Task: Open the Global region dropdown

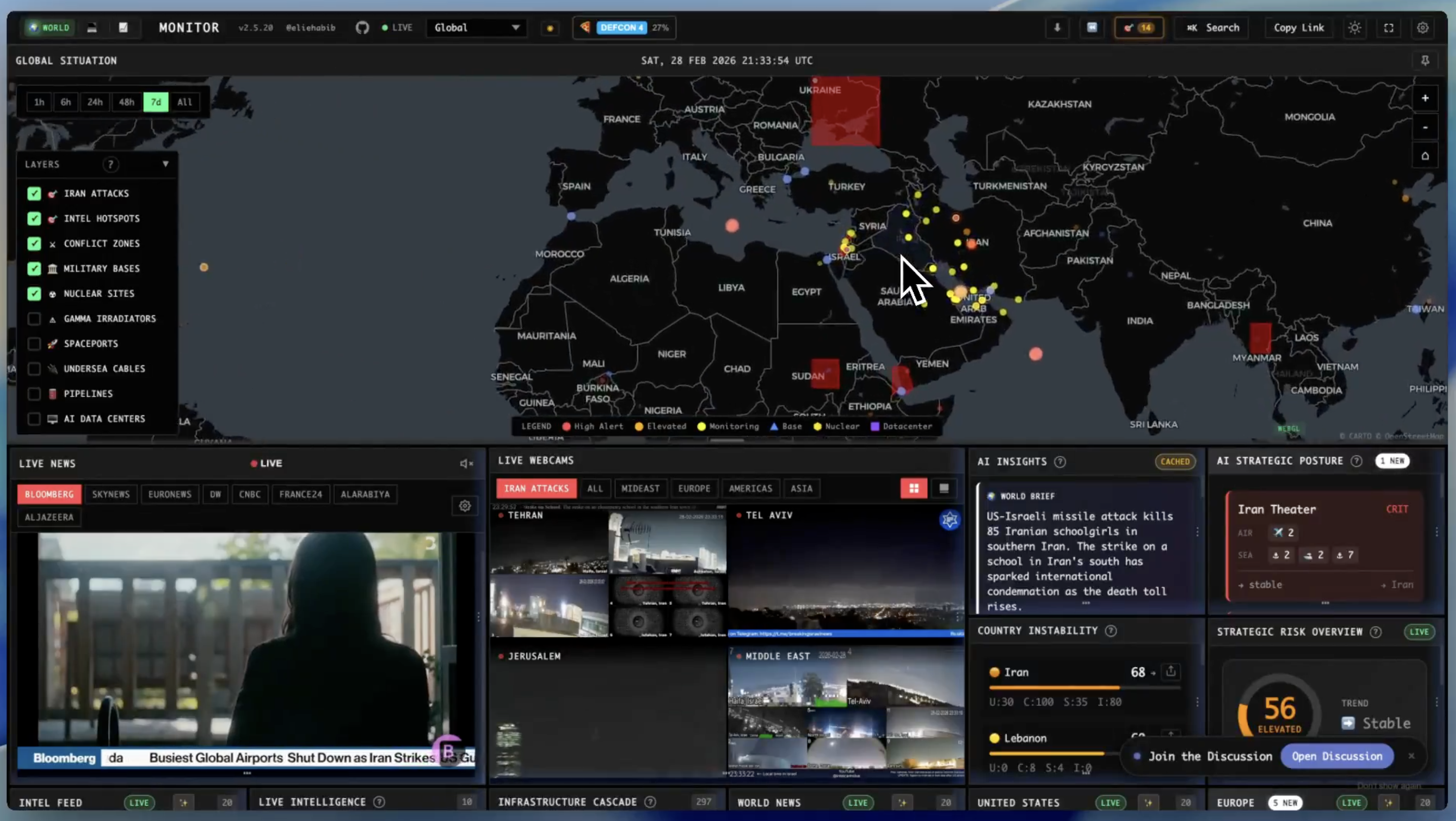Action: tap(477, 28)
